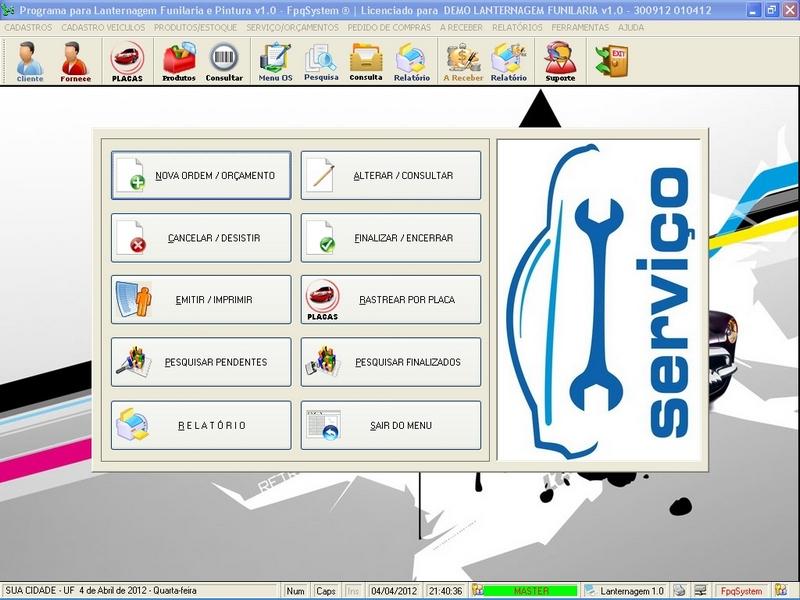Click the computer icon in status bar
The height and width of the screenshot is (600, 800).
(x=700, y=591)
